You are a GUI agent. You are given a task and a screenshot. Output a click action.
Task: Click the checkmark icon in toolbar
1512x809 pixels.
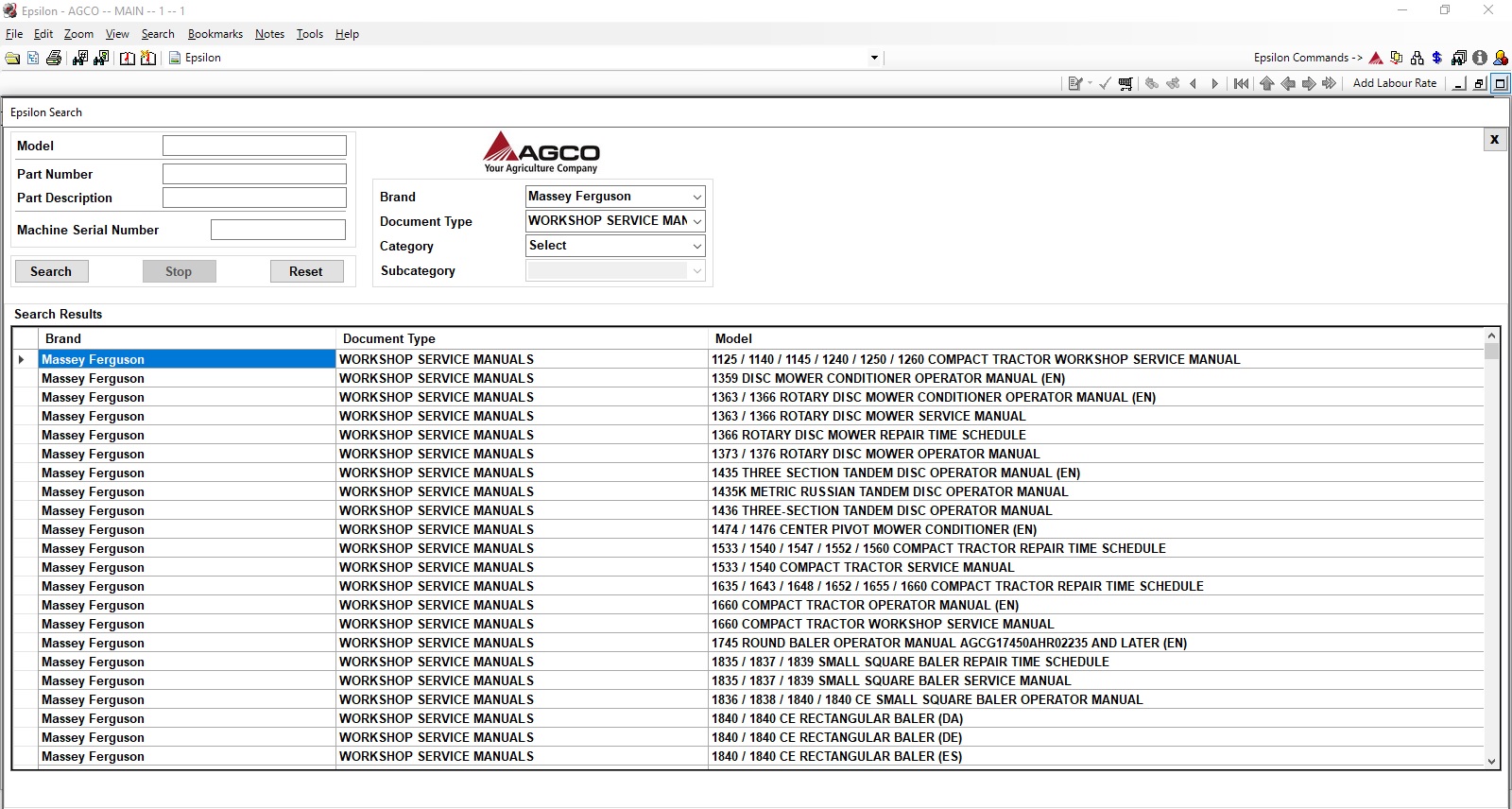[x=1105, y=83]
